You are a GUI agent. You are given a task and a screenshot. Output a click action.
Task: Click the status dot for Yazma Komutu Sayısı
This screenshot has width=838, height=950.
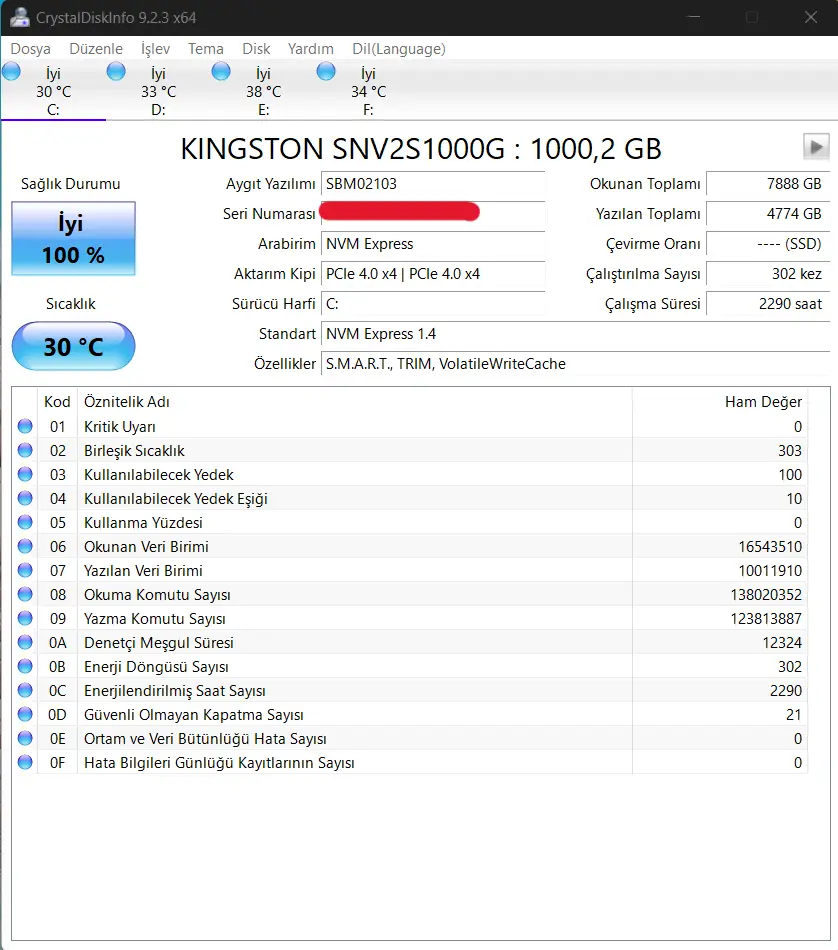click(x=25, y=618)
